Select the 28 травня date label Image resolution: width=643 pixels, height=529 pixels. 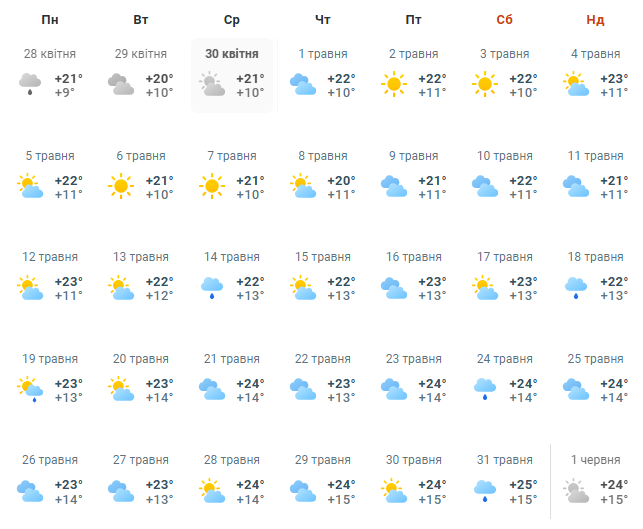[x=231, y=460]
